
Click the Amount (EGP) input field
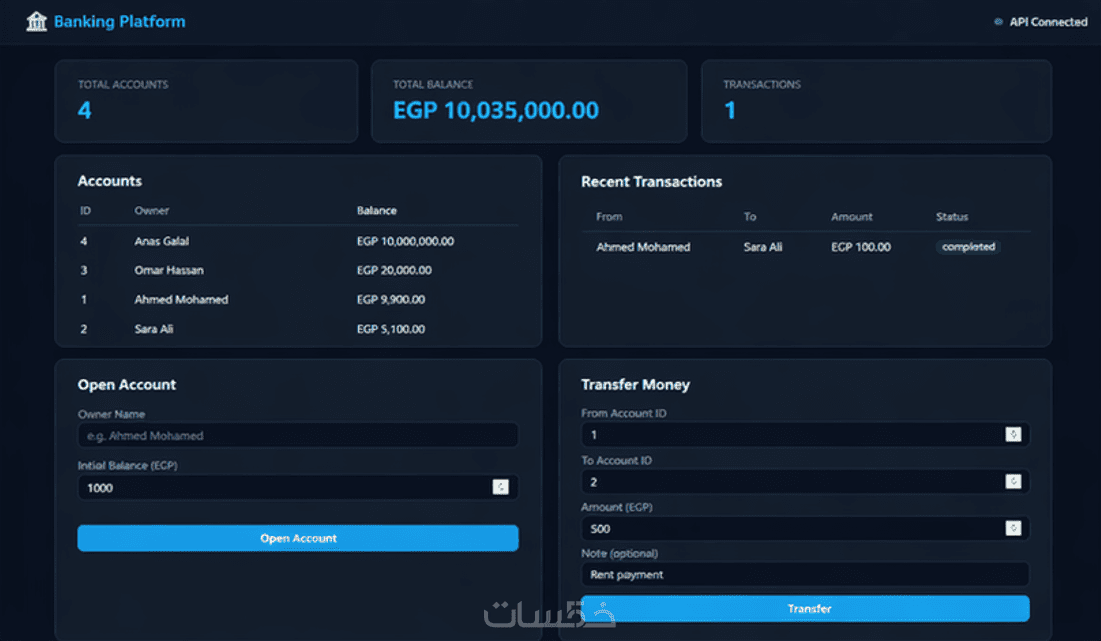click(x=805, y=528)
